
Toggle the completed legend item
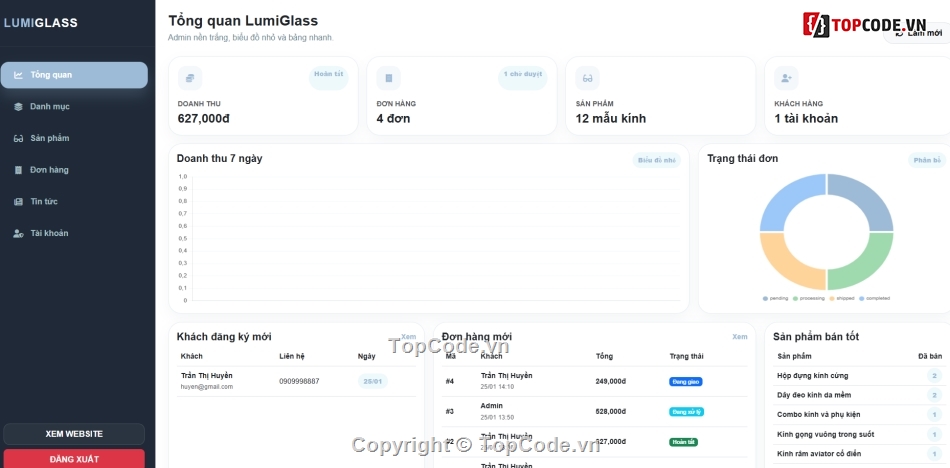pos(874,298)
